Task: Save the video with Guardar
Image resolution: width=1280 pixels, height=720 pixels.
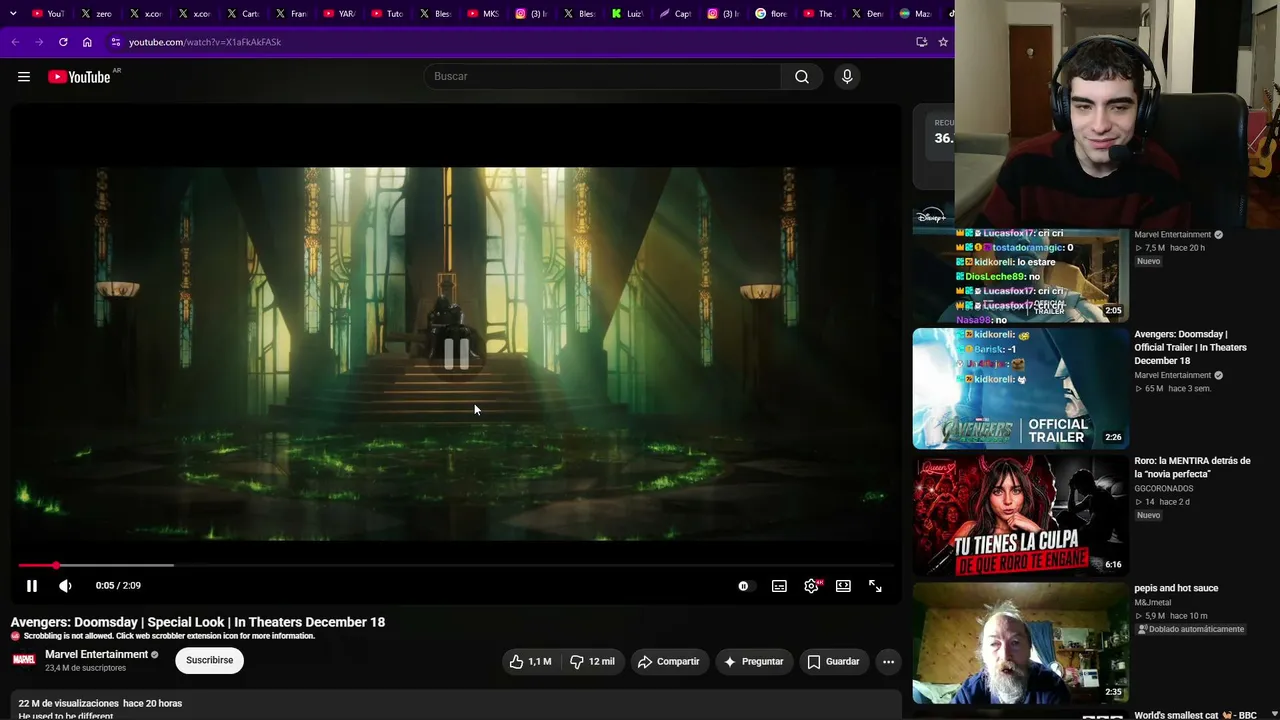Action: pos(834,661)
